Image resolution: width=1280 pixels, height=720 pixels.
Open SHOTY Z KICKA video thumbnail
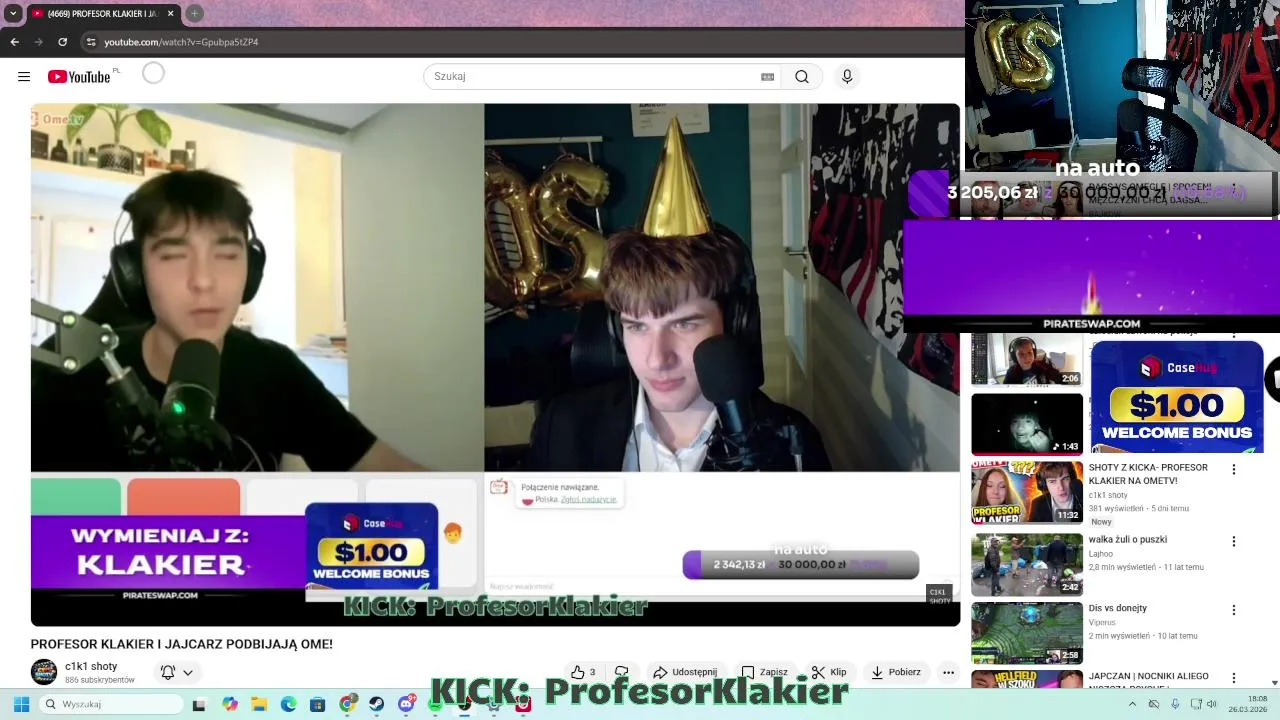(x=1027, y=492)
